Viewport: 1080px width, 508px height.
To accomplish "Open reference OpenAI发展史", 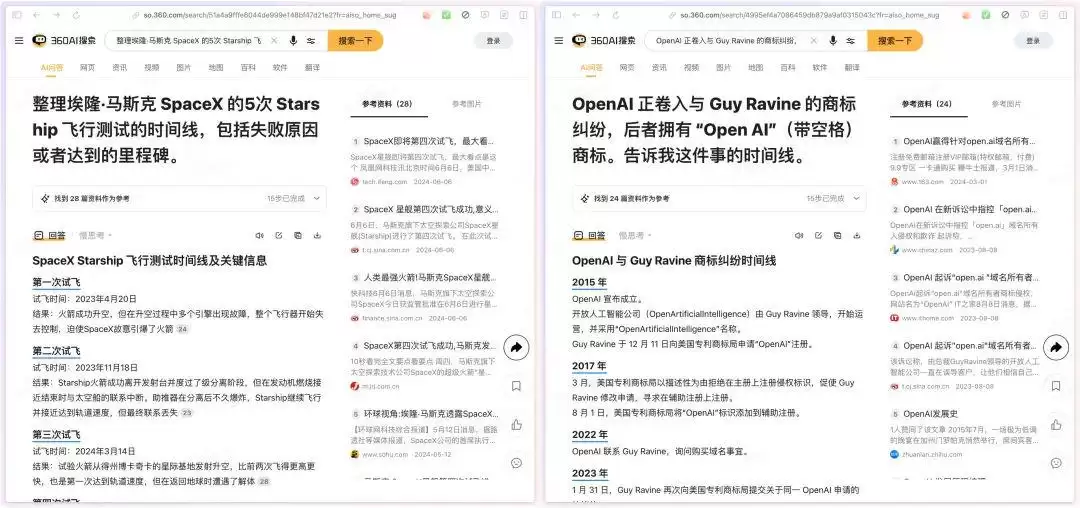I will (x=931, y=414).
